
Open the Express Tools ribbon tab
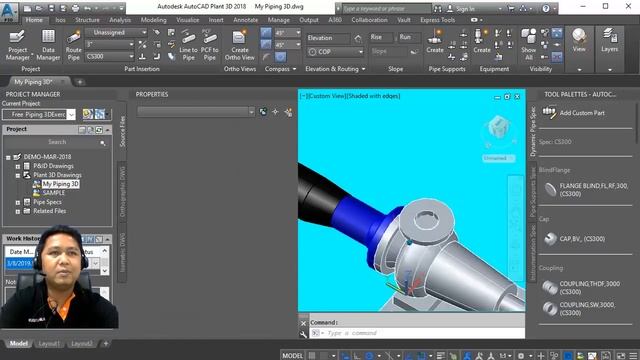438,20
